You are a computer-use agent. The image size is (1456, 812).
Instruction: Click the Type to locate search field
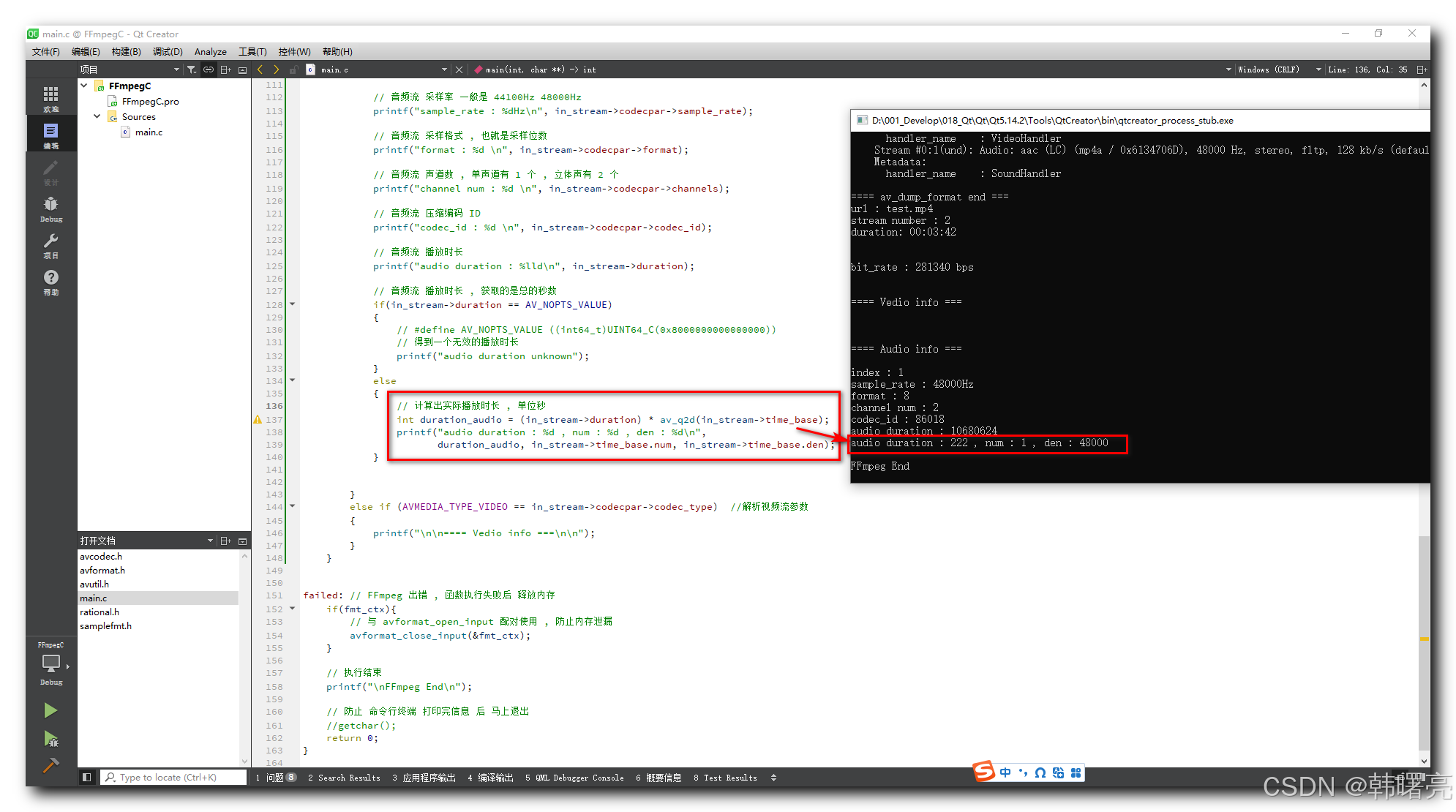(x=173, y=777)
